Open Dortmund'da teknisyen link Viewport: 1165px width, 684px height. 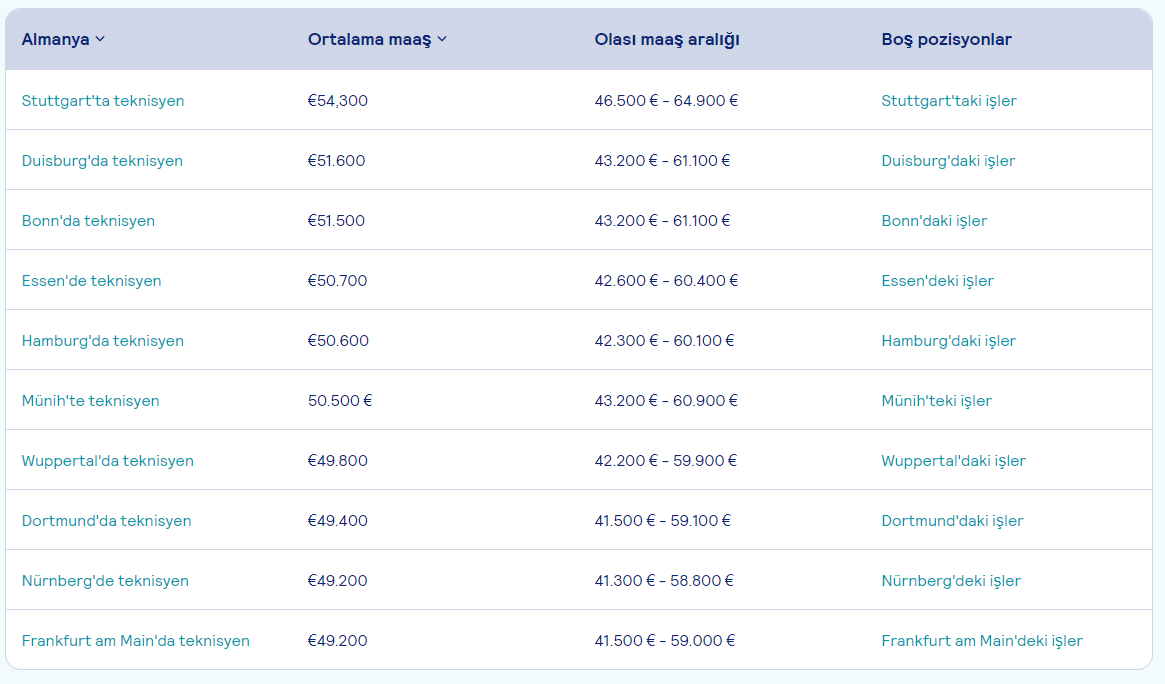tap(106, 521)
